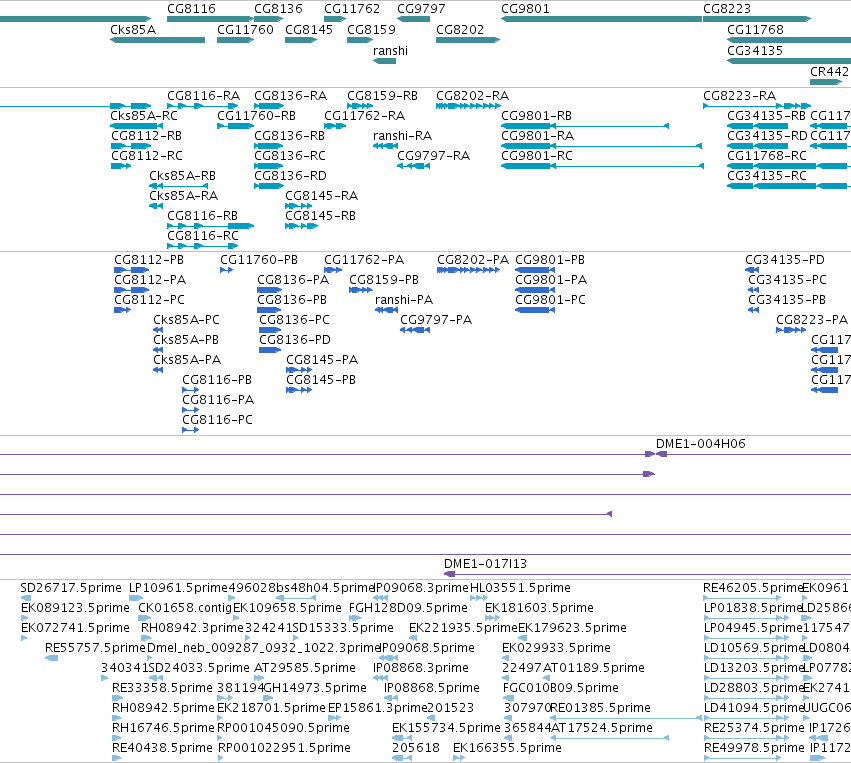Select transcript CG9797-RA label
Viewport: 851px width, 763px height.
tap(434, 156)
